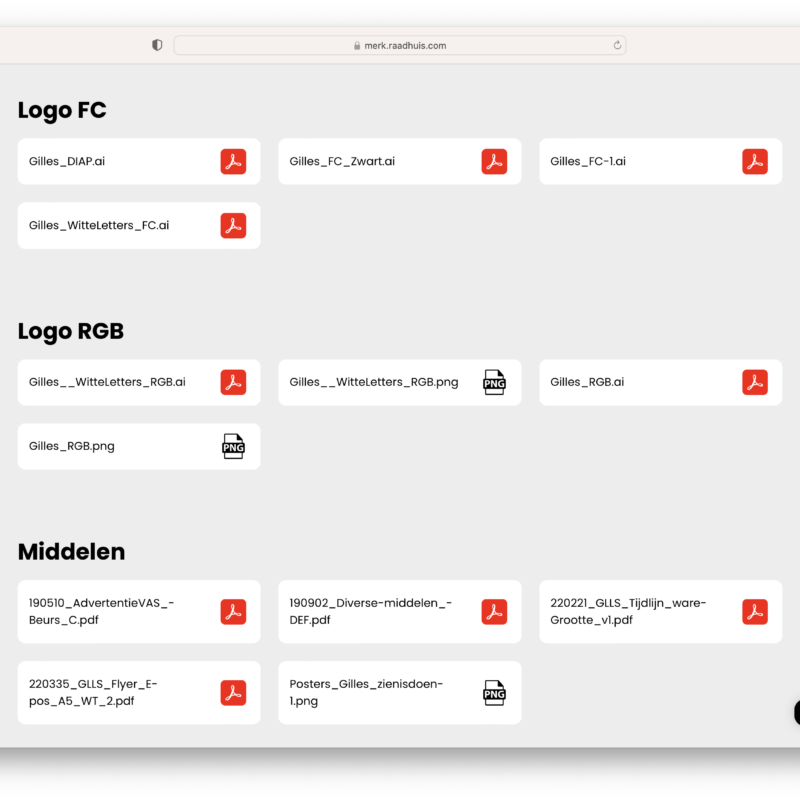Click the PDF icon on Gilles_RGB.ai card
800x800 pixels.
pos(755,382)
